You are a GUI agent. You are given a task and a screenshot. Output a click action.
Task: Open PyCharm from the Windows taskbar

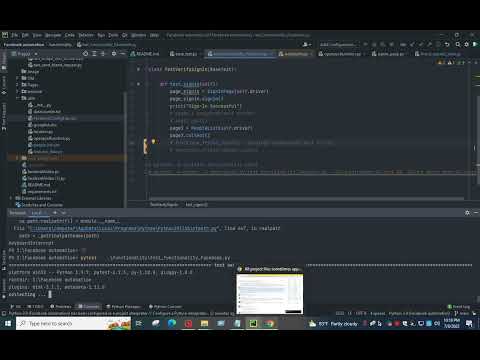(253, 323)
